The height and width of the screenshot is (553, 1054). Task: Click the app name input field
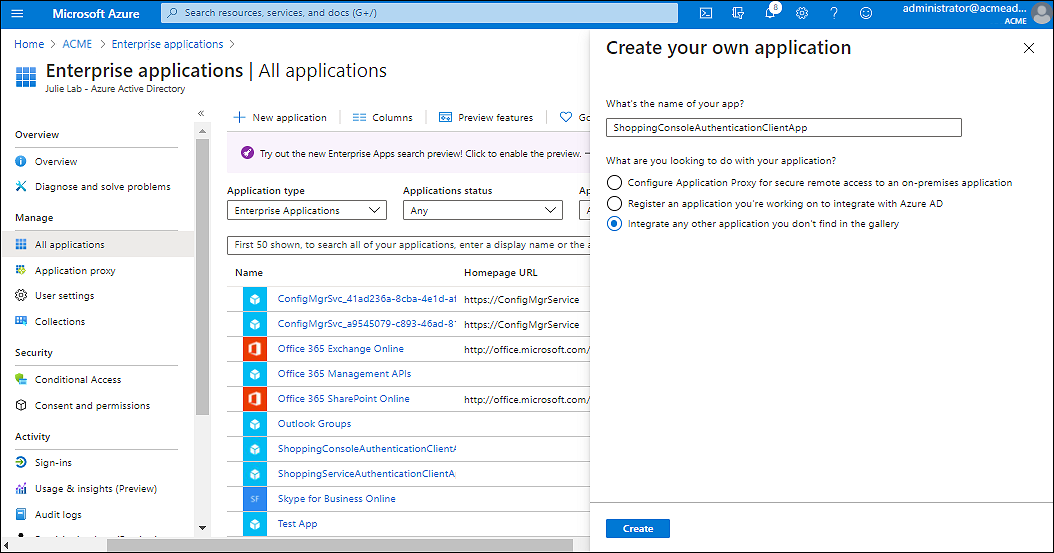(x=783, y=128)
